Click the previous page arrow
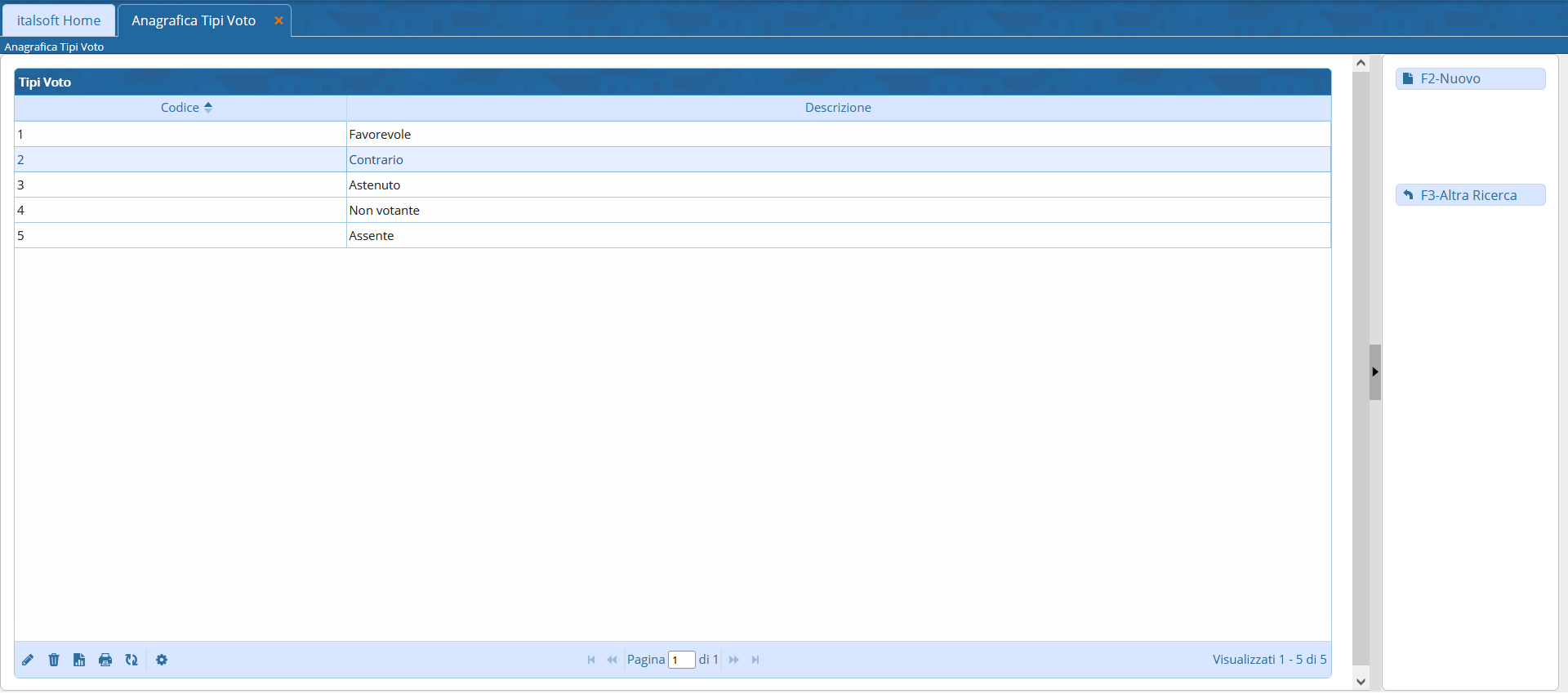The image size is (1568, 694). 612,660
